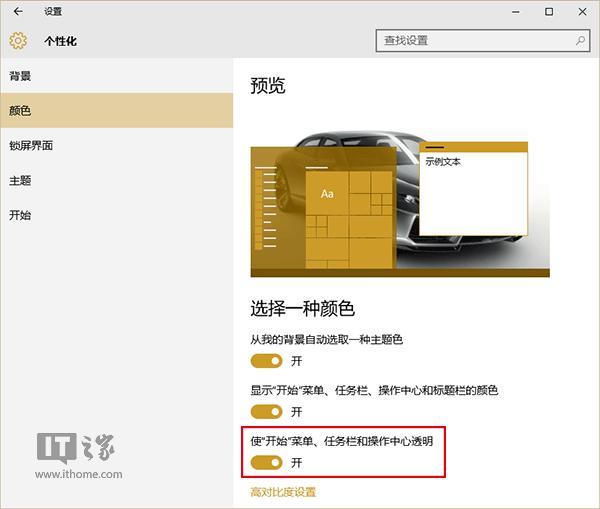Disable the 使"开始"菜单 透明 transparency switch

click(x=266, y=462)
